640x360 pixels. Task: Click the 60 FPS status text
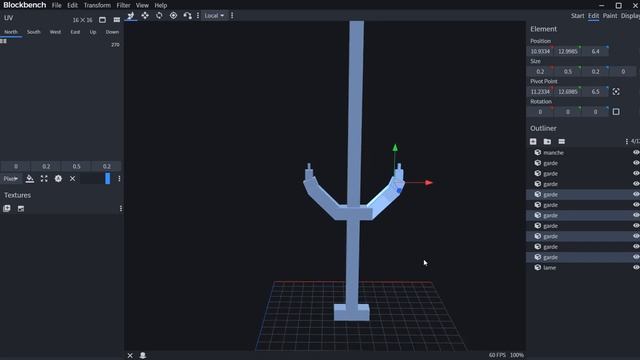(x=497, y=355)
